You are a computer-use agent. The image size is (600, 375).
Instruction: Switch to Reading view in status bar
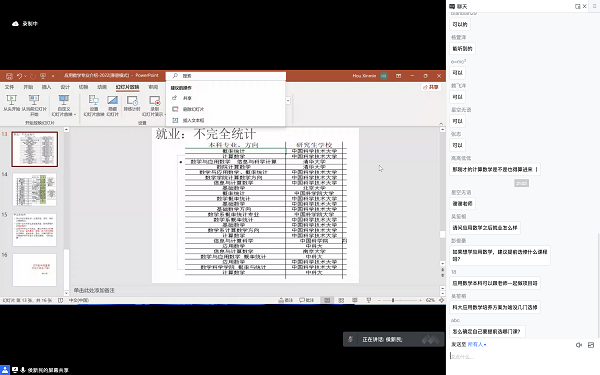point(355,300)
